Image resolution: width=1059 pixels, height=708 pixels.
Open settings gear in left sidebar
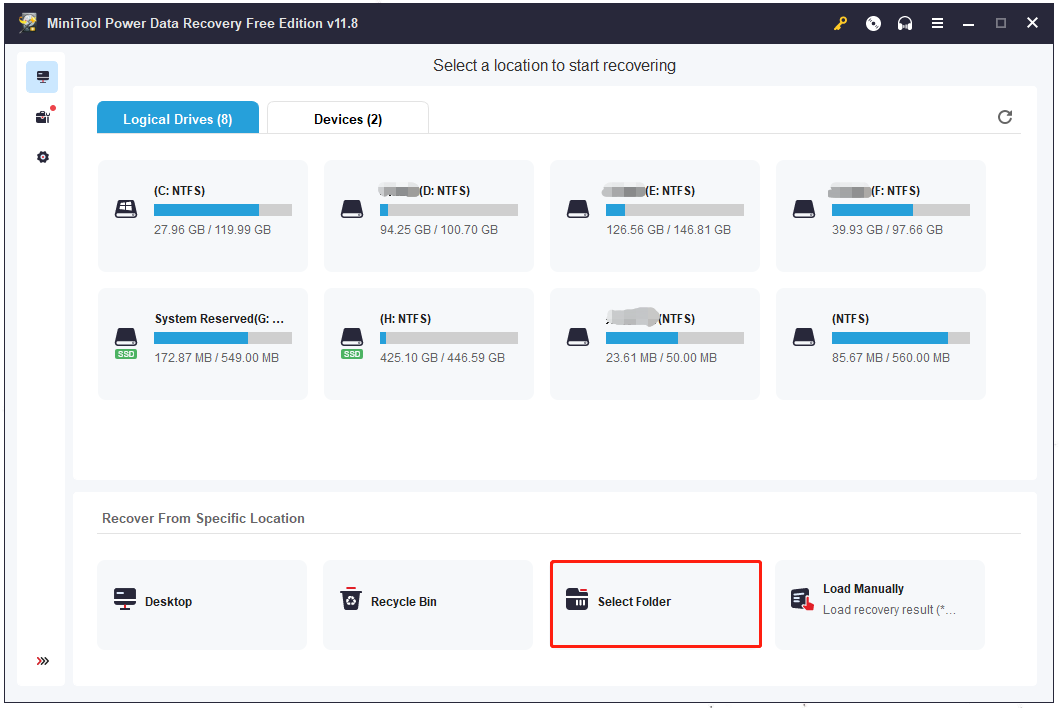click(x=42, y=157)
